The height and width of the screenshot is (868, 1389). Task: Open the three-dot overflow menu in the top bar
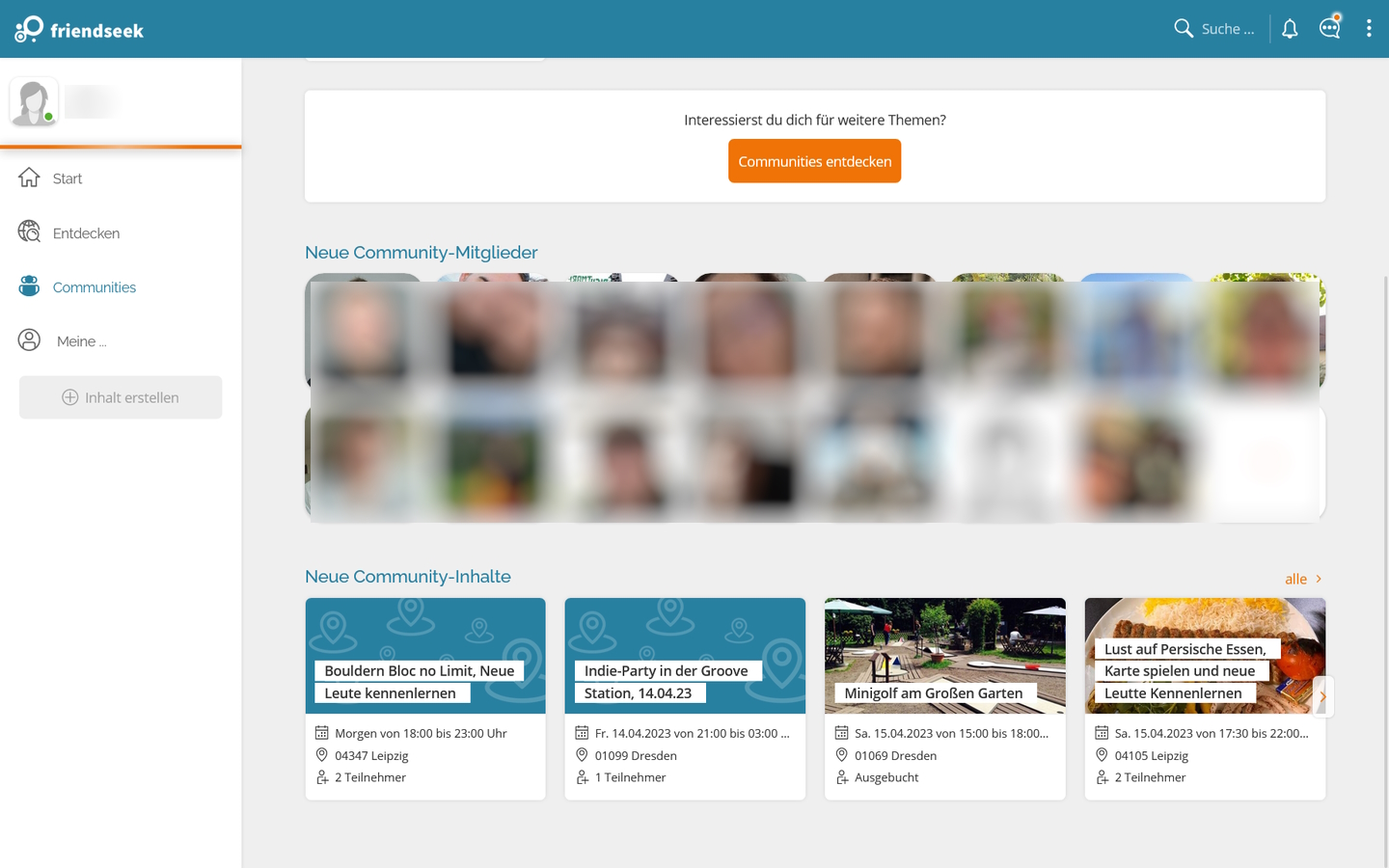1369,28
